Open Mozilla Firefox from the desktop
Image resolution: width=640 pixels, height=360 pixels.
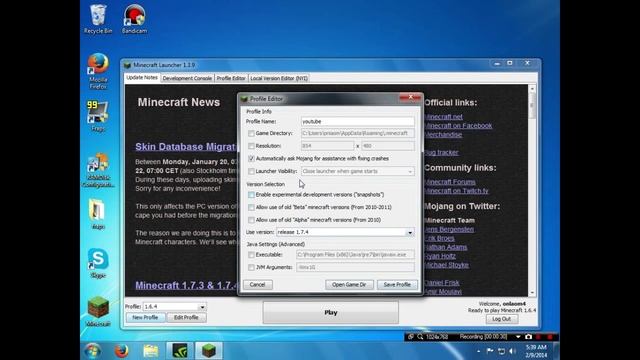[98, 71]
